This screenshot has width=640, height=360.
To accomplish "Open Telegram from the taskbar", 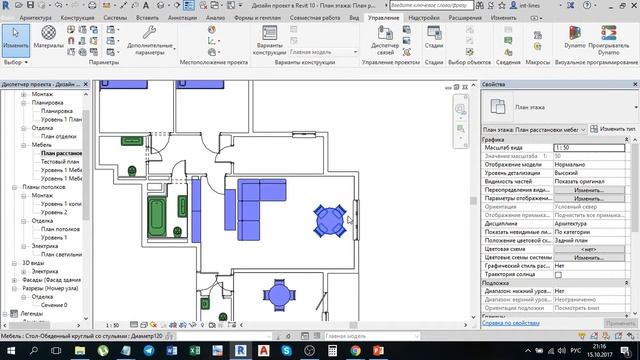I will tap(149, 351).
